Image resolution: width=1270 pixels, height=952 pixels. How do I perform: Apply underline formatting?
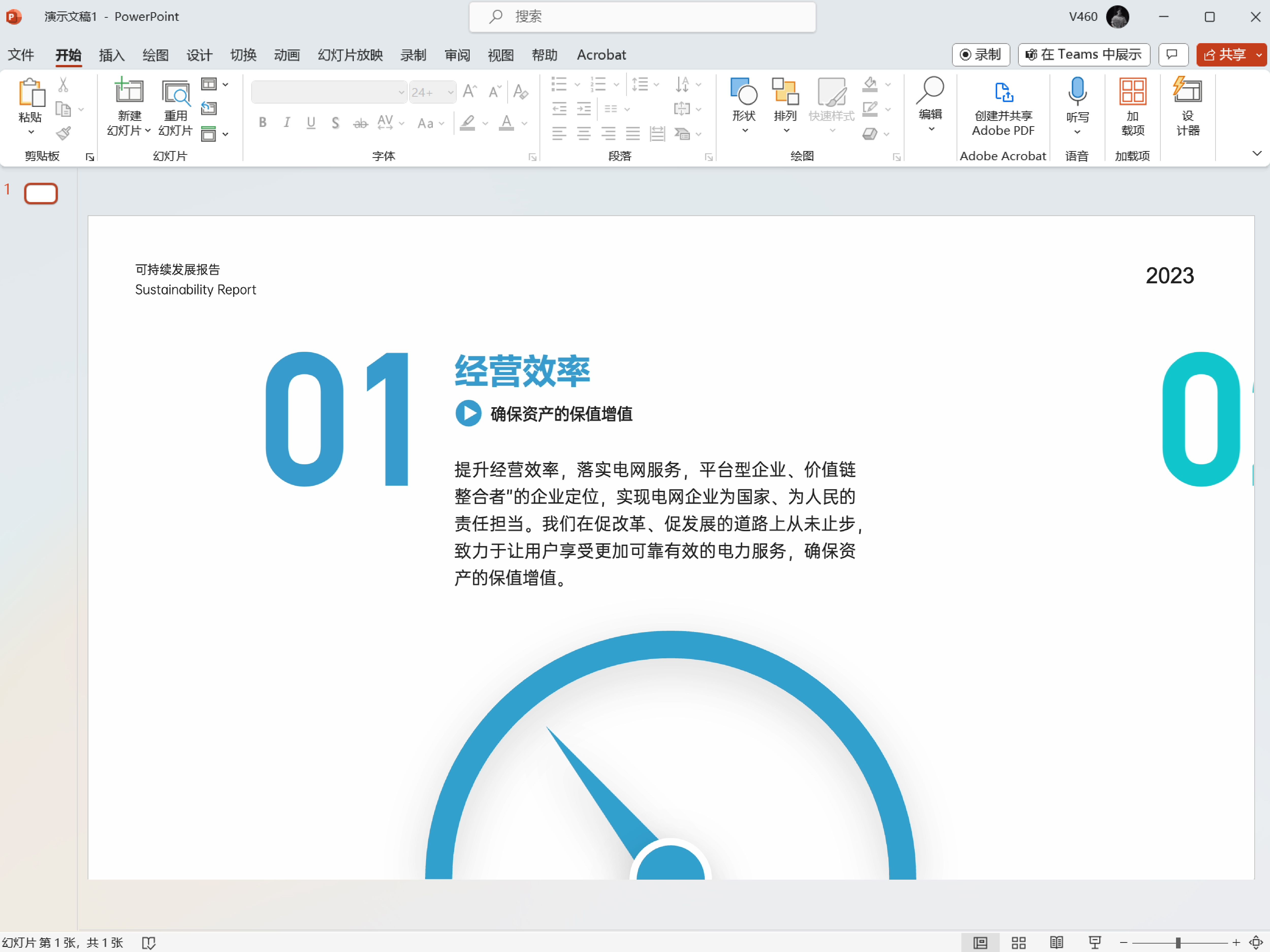click(311, 122)
